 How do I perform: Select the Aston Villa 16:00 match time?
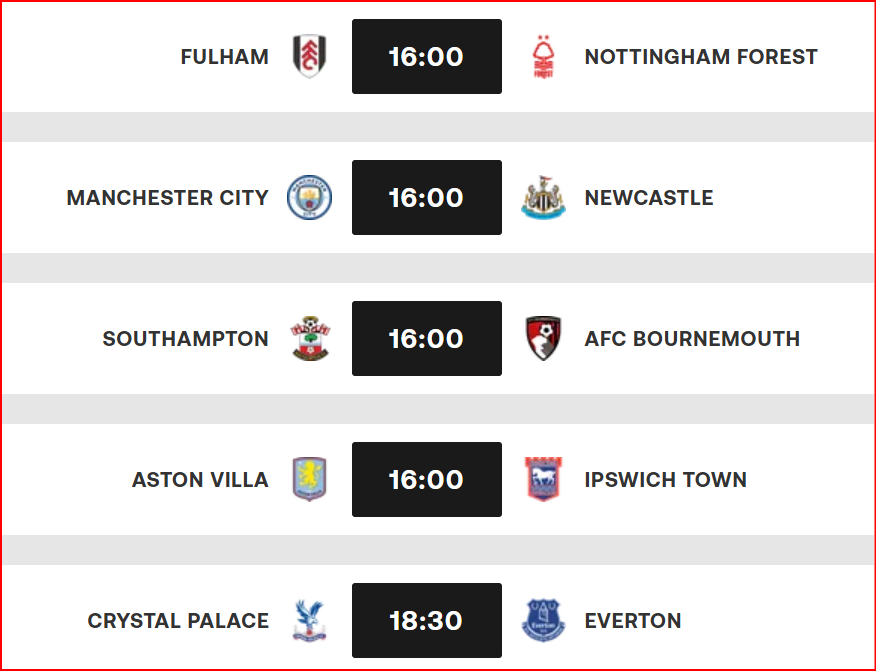click(426, 479)
